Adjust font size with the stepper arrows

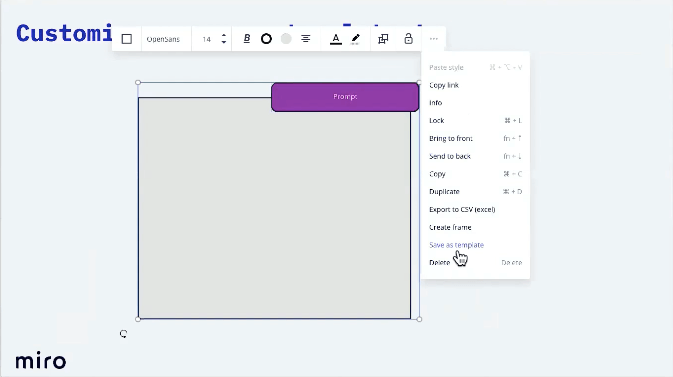click(224, 39)
